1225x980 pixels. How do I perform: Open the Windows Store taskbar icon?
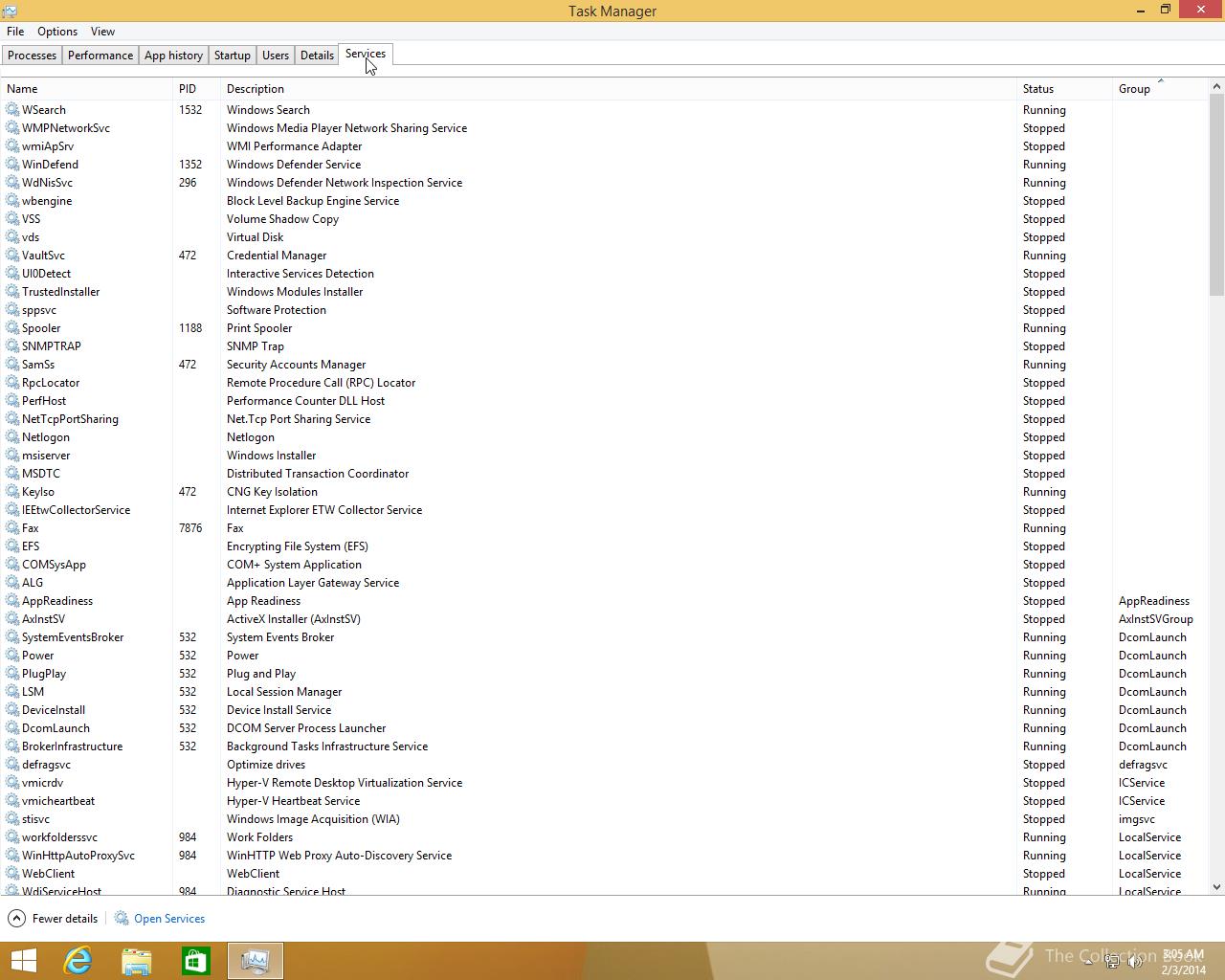(x=196, y=961)
